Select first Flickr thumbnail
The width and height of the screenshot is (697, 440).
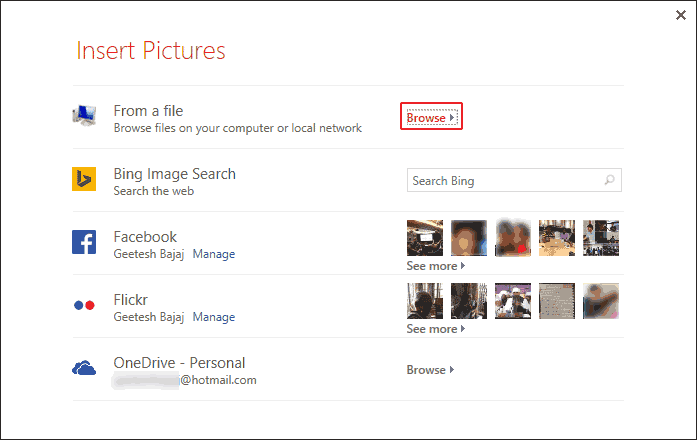pyautogui.click(x=425, y=301)
